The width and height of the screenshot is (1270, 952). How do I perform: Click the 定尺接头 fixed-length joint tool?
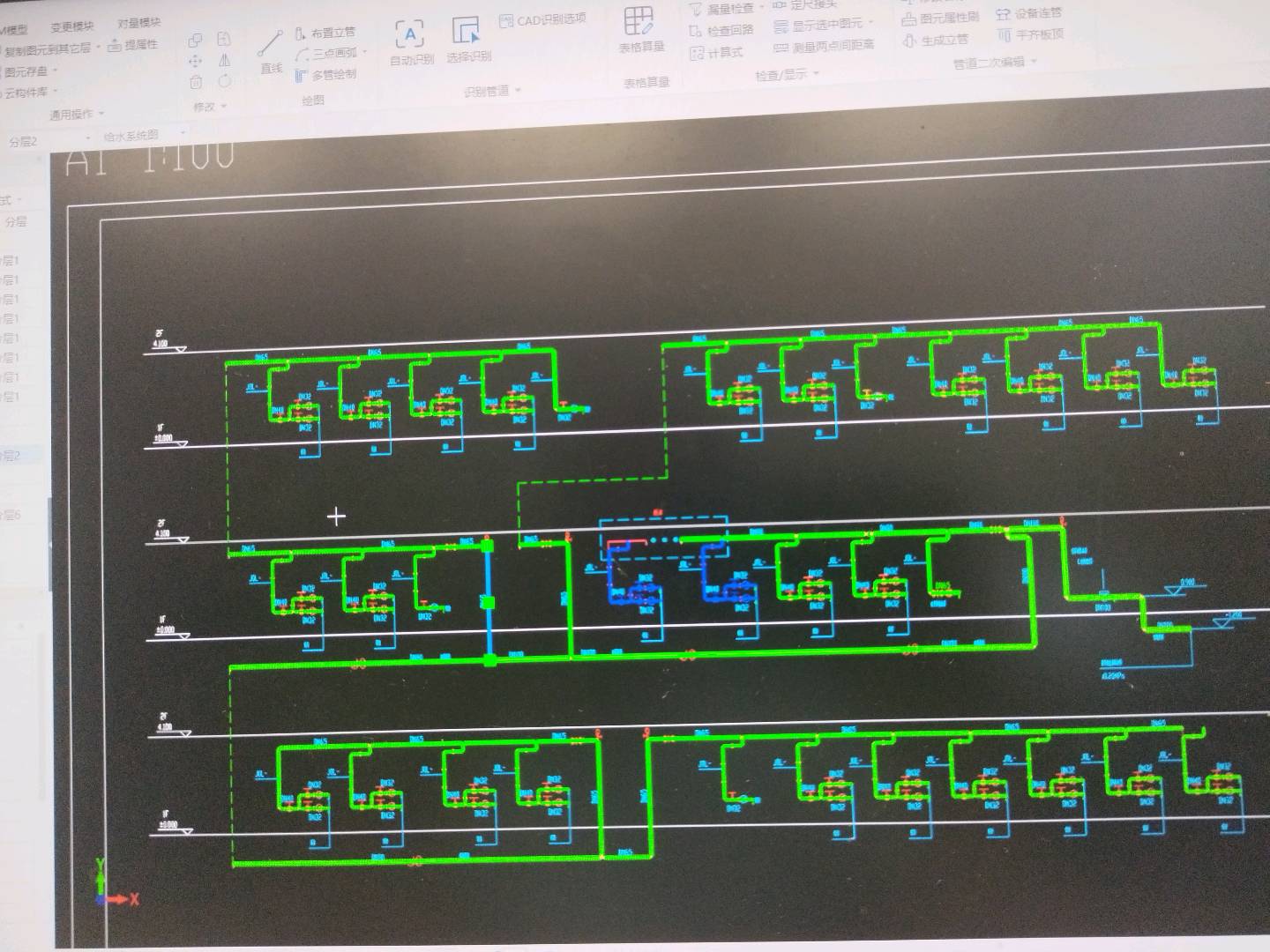804,4
